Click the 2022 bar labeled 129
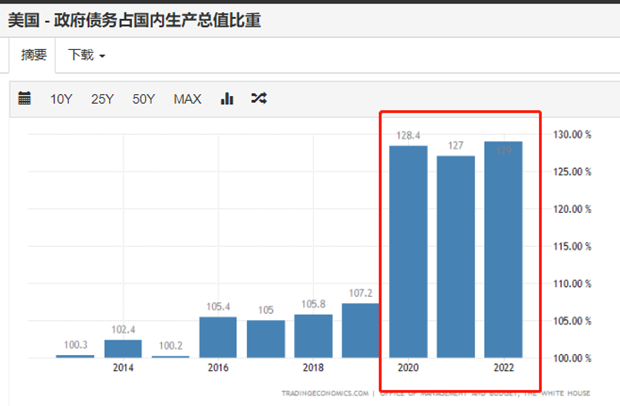 503,249
